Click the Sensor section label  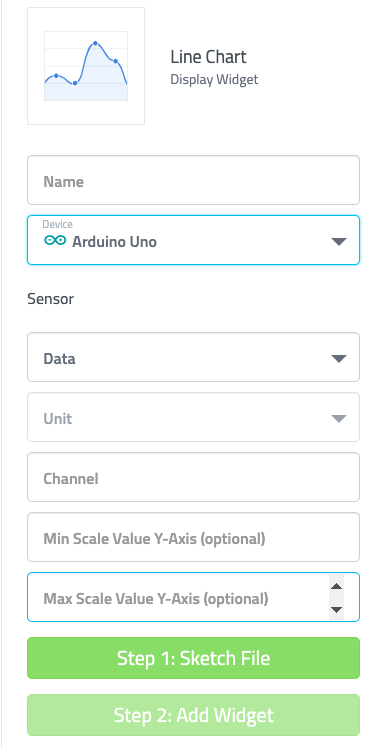point(51,299)
